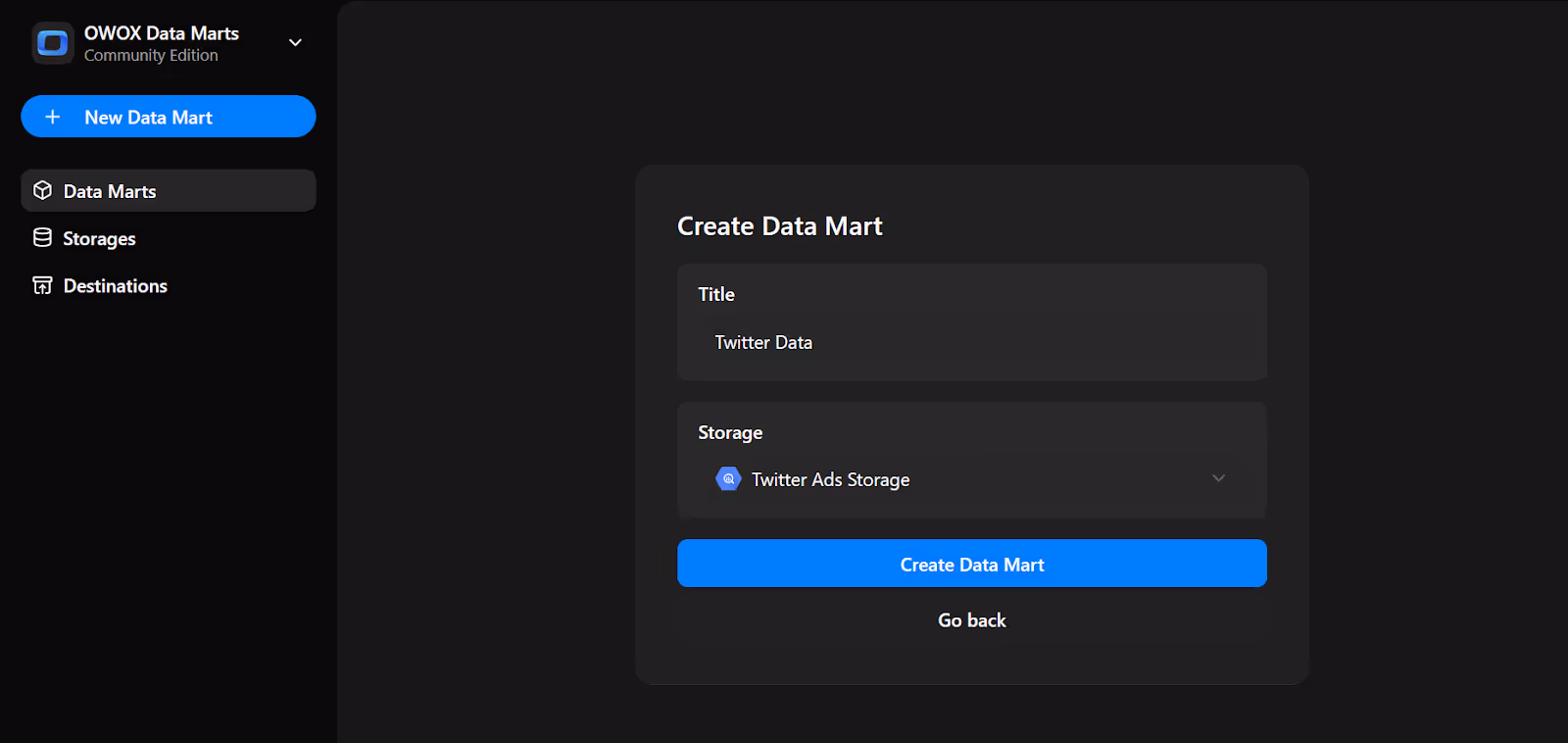The height and width of the screenshot is (743, 1568).
Task: Expand the OWOX Data Marts workspace chevron
Action: (x=295, y=43)
